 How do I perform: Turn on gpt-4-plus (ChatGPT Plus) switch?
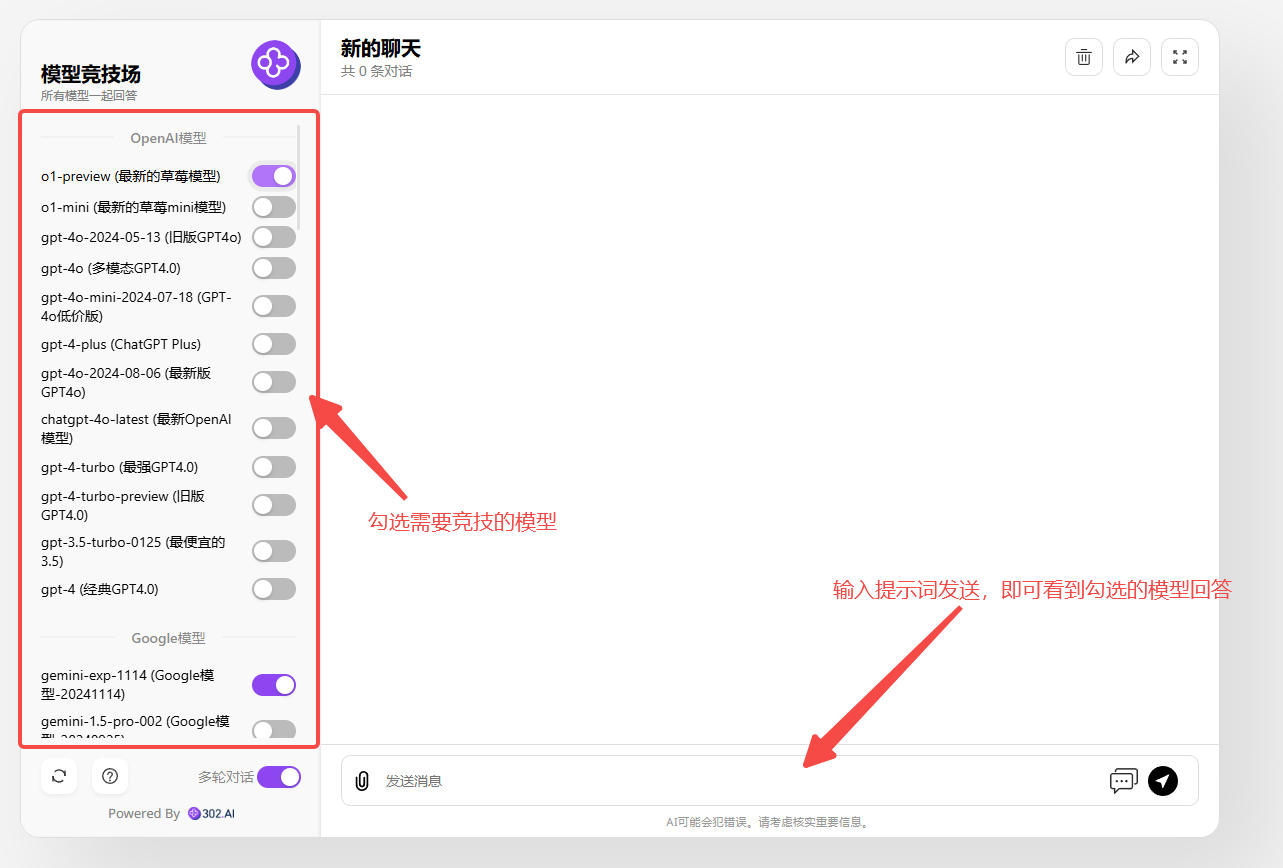pyautogui.click(x=274, y=344)
